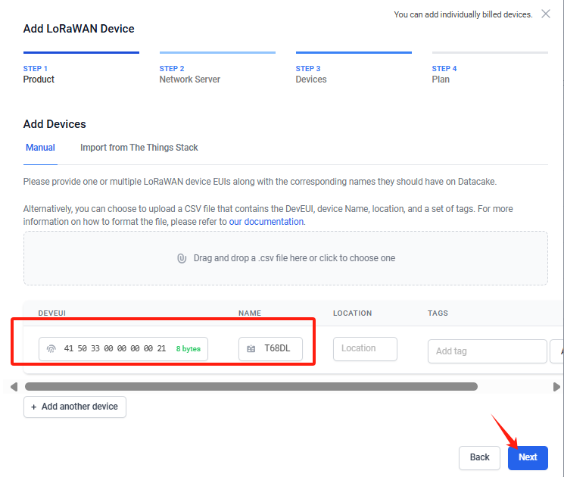
Task: Close the Add LoRaWAN Device dialog
Action: click(546, 14)
